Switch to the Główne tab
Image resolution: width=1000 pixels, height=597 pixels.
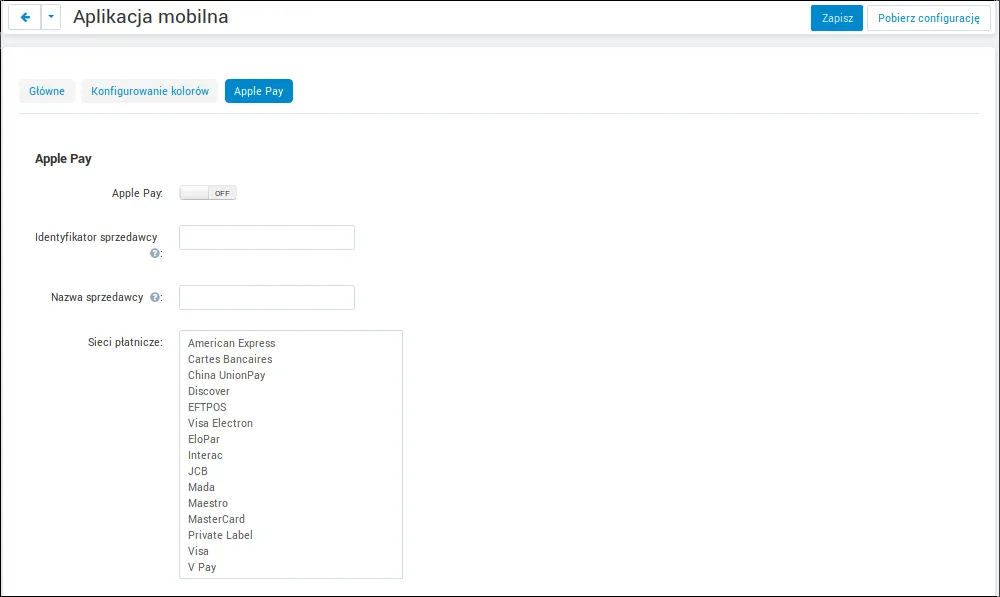(x=47, y=91)
